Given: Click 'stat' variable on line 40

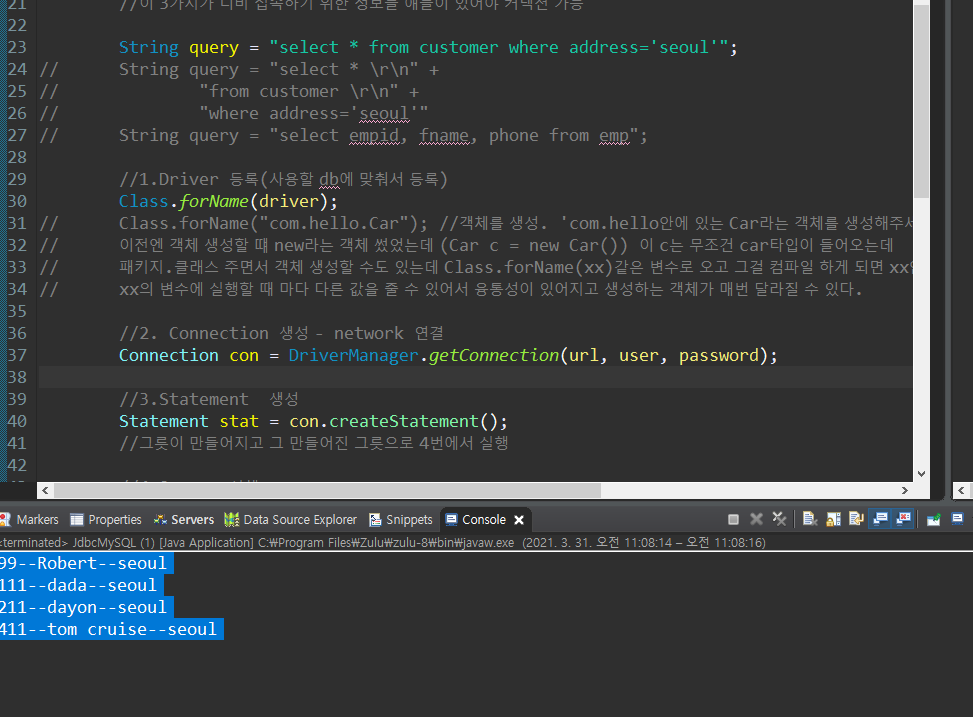Looking at the screenshot, I should (239, 421).
